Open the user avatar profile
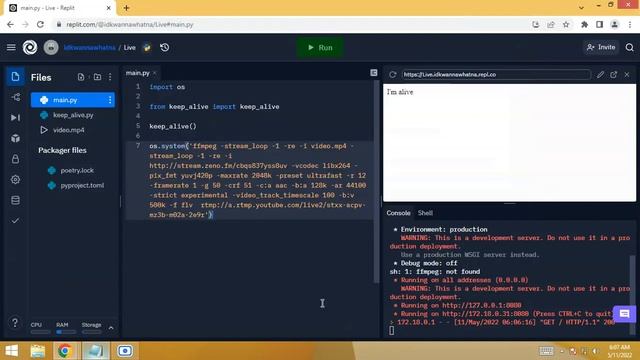Viewport: 640px width, 360px height. point(51,48)
